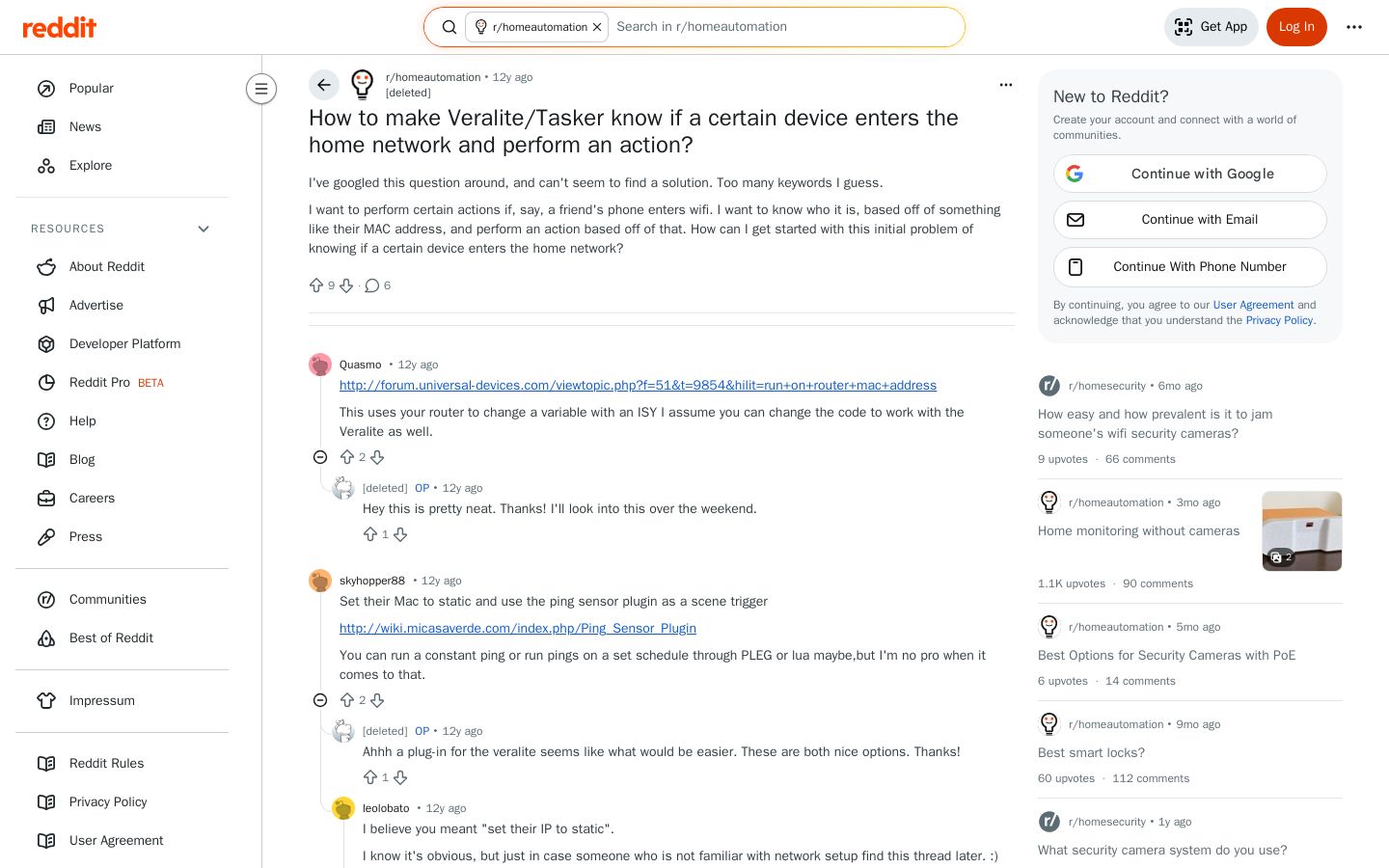Click Continue with Google
1389x868 pixels.
[x=1190, y=174]
